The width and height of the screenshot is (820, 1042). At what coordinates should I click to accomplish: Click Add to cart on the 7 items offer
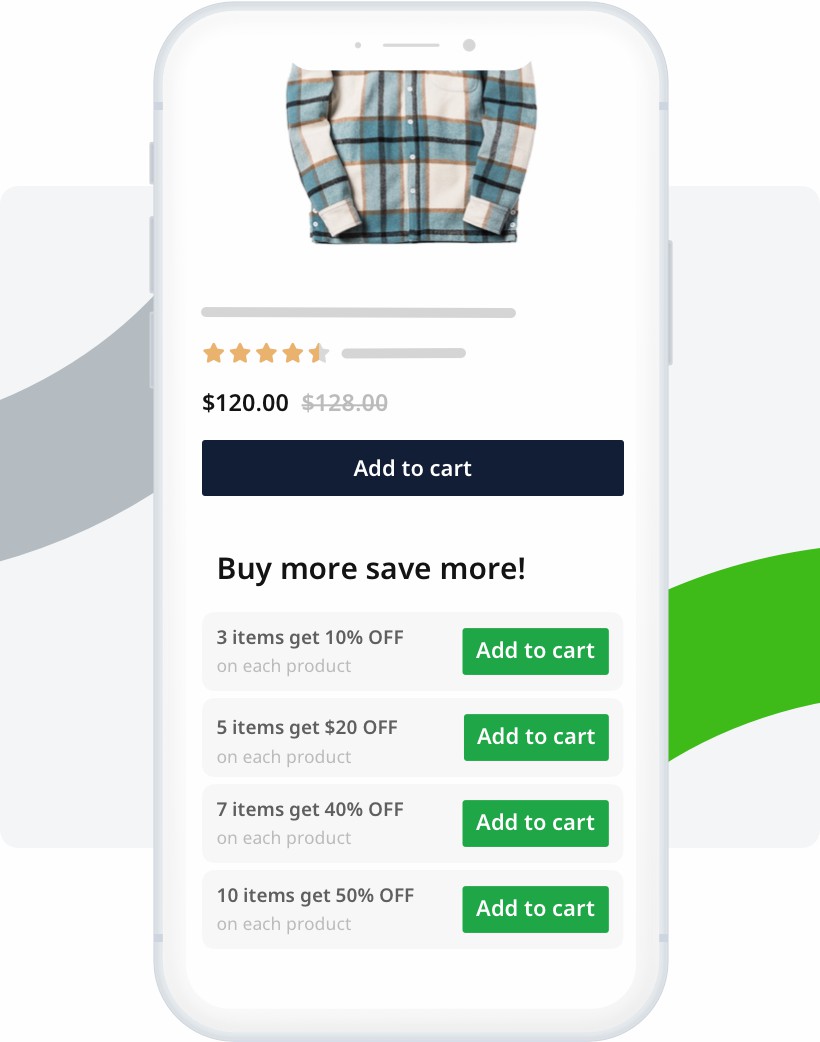[x=535, y=823]
